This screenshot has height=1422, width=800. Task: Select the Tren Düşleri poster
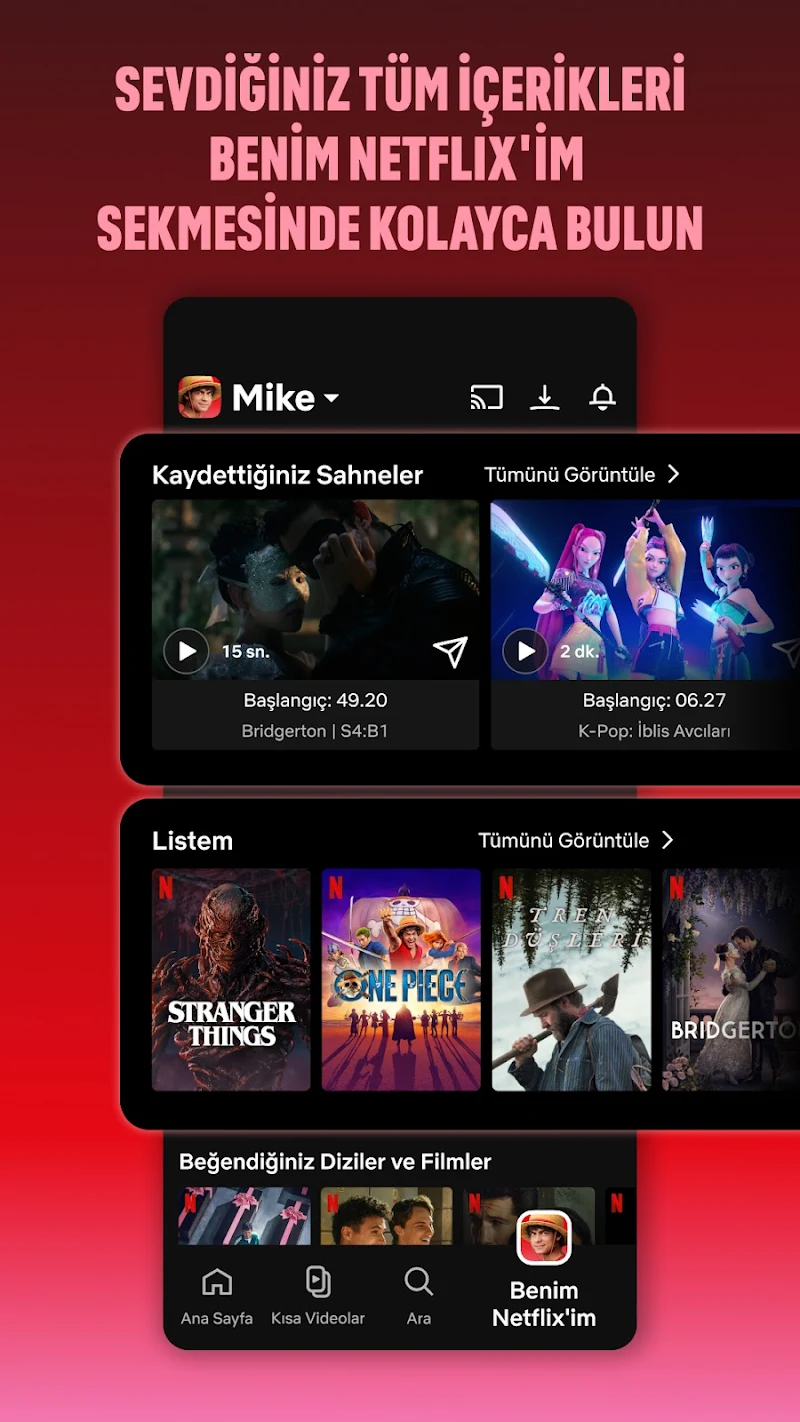[x=571, y=980]
